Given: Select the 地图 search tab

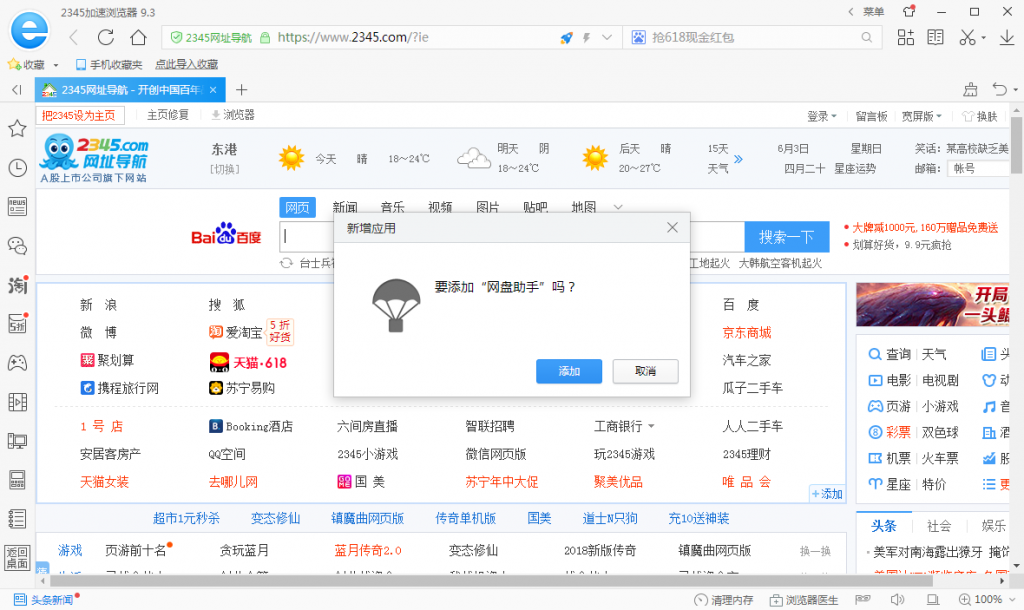Looking at the screenshot, I should pos(584,207).
